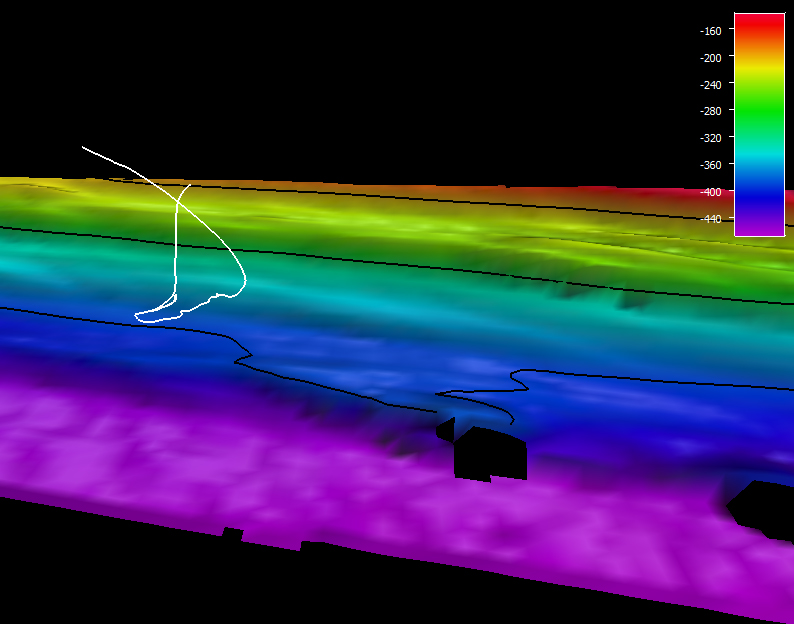Click the -440 depth label

(x=710, y=219)
